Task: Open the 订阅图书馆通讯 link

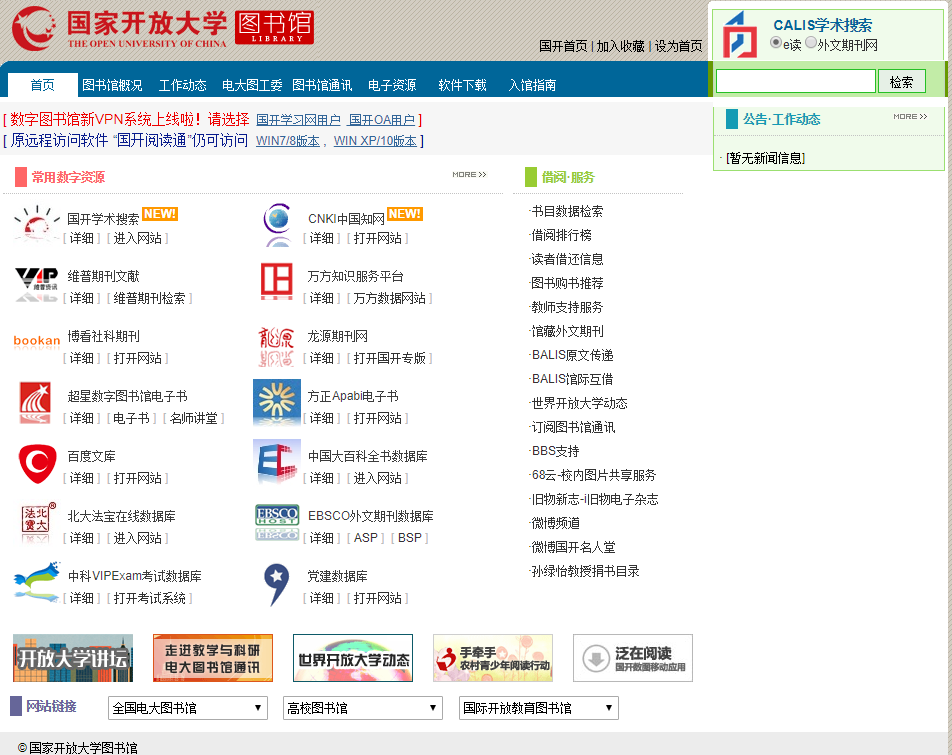Action: (x=573, y=427)
